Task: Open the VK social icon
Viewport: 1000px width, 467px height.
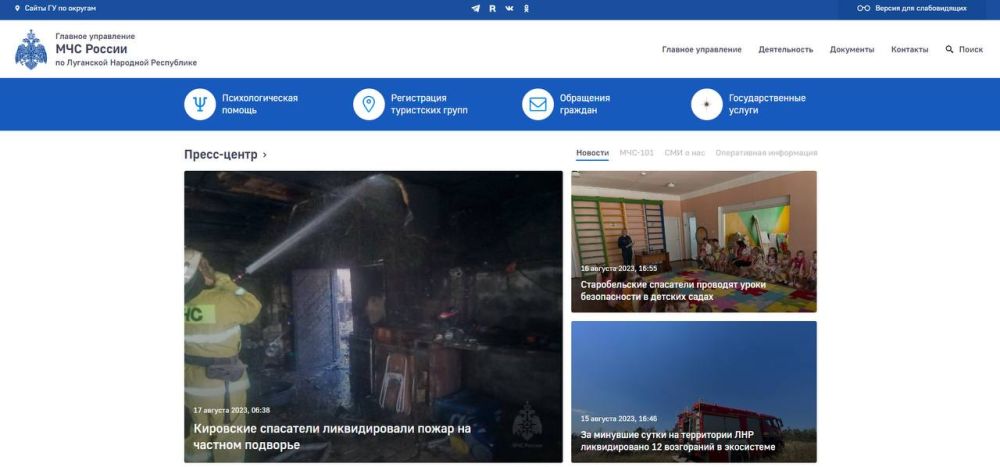Action: pyautogui.click(x=509, y=9)
